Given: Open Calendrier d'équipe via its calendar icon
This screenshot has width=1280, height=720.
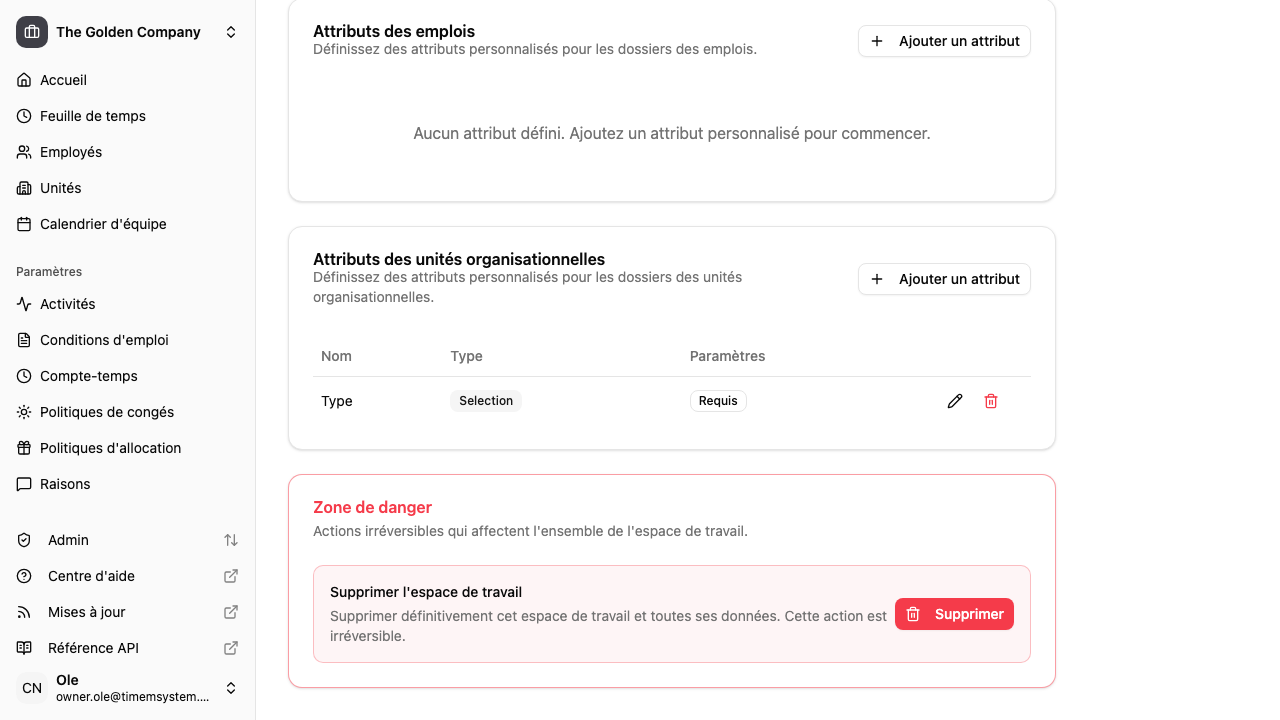Looking at the screenshot, I should point(23,224).
